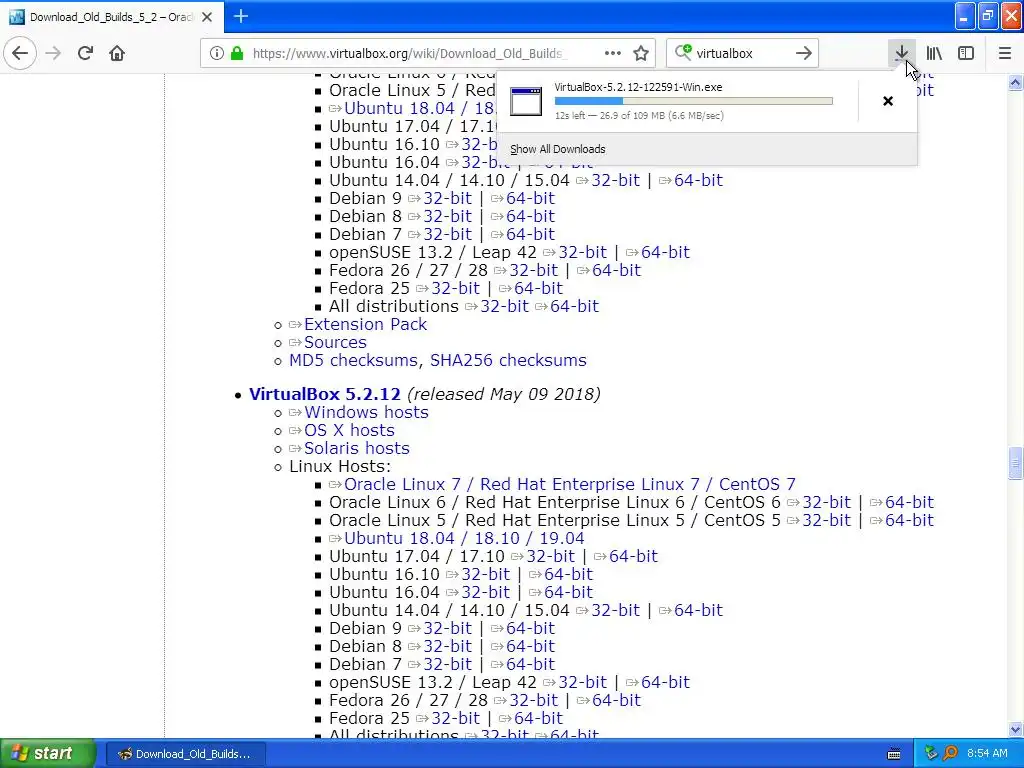The width and height of the screenshot is (1024, 768).
Task: Toggle the Downloads toolbar button
Action: pos(901,53)
